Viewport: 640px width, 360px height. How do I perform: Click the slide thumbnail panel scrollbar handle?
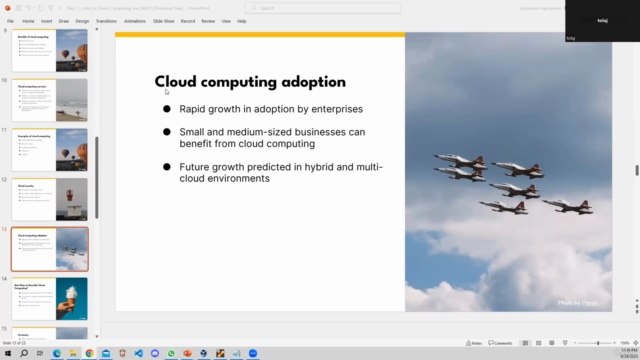[x=97, y=178]
